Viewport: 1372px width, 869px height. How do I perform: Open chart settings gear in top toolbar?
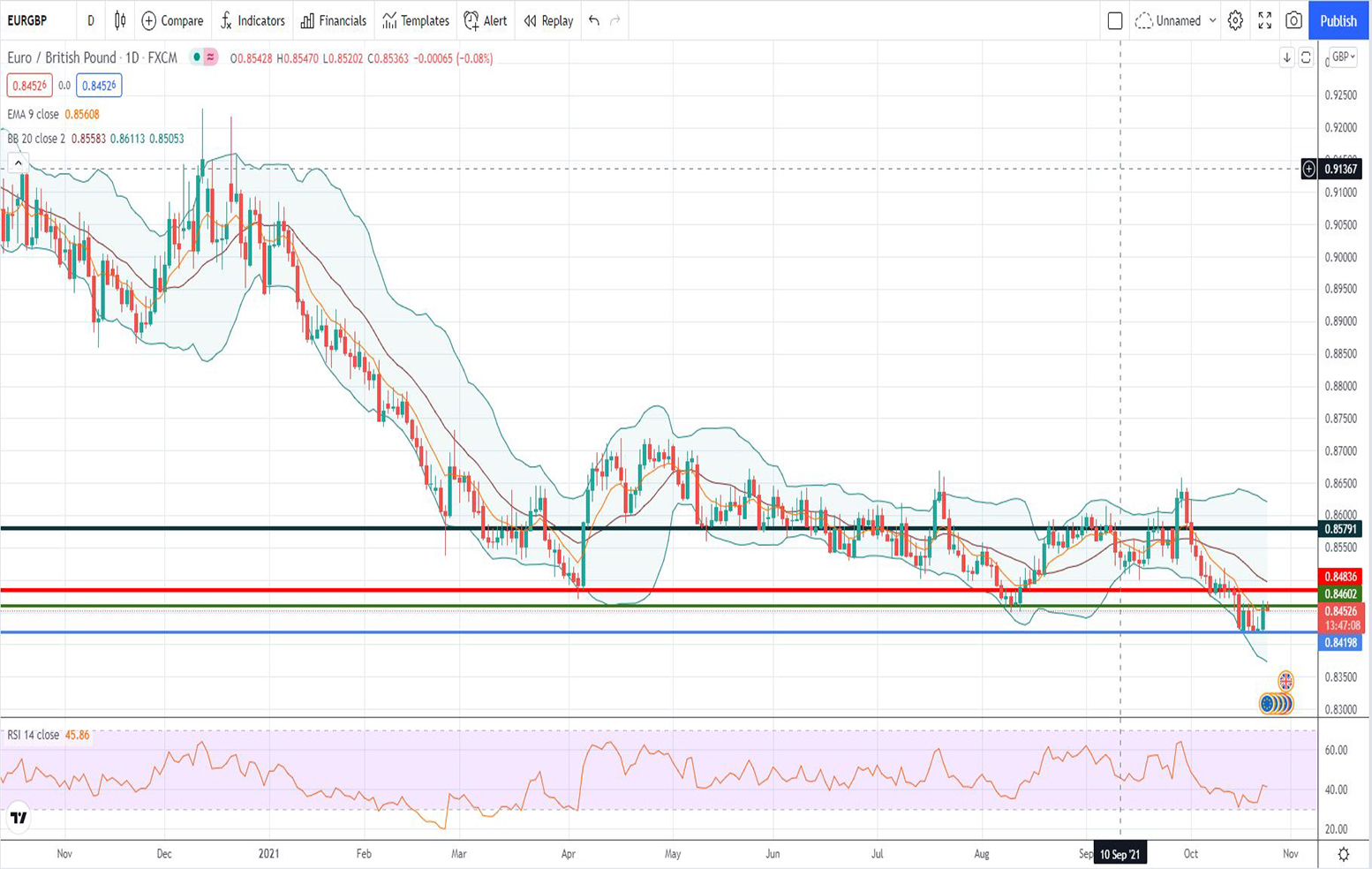[x=1235, y=20]
